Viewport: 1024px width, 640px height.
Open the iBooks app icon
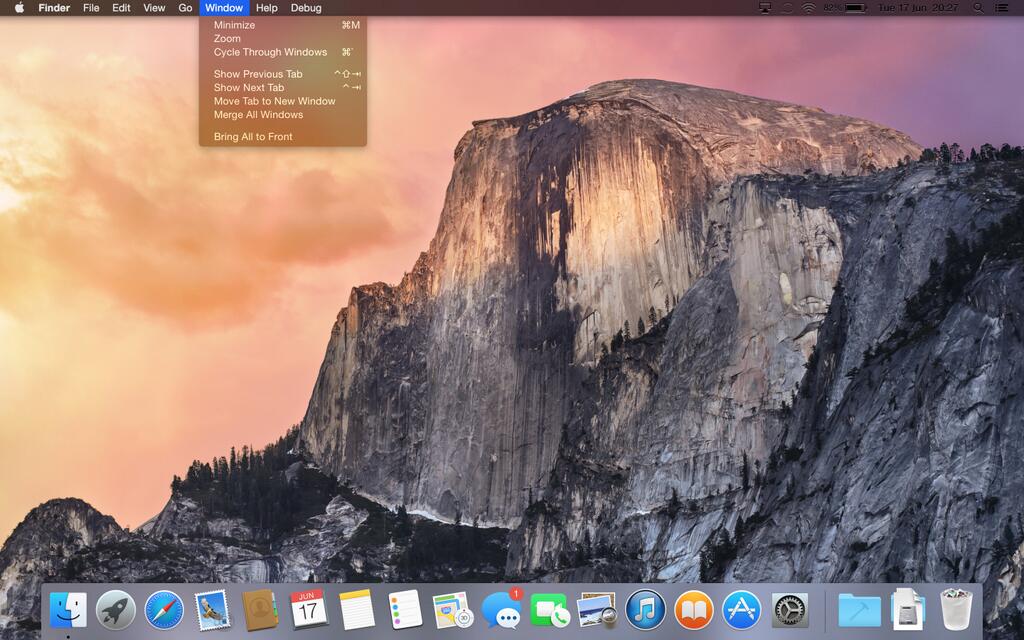coord(693,610)
